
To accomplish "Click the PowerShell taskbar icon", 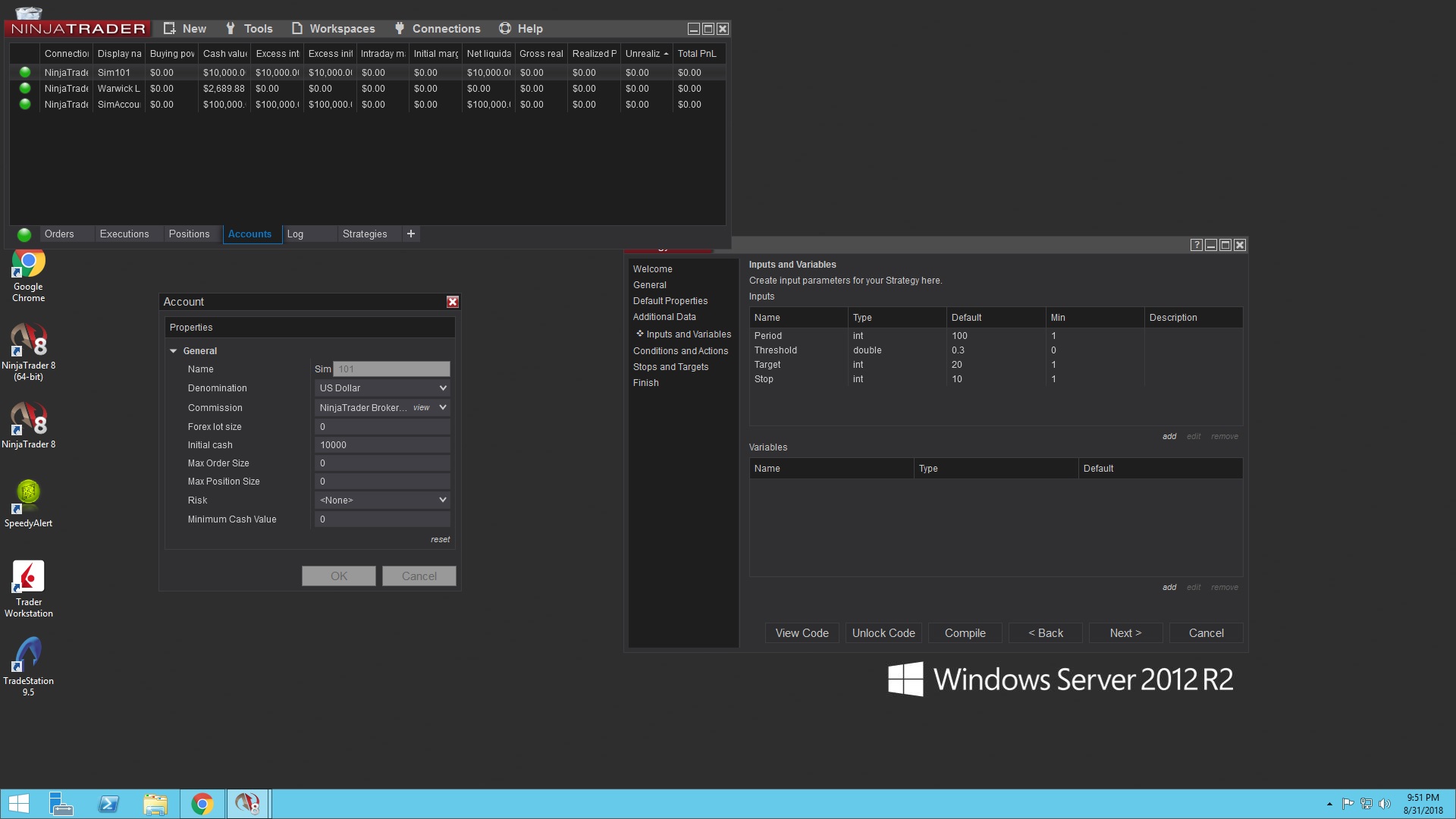I will [x=108, y=804].
